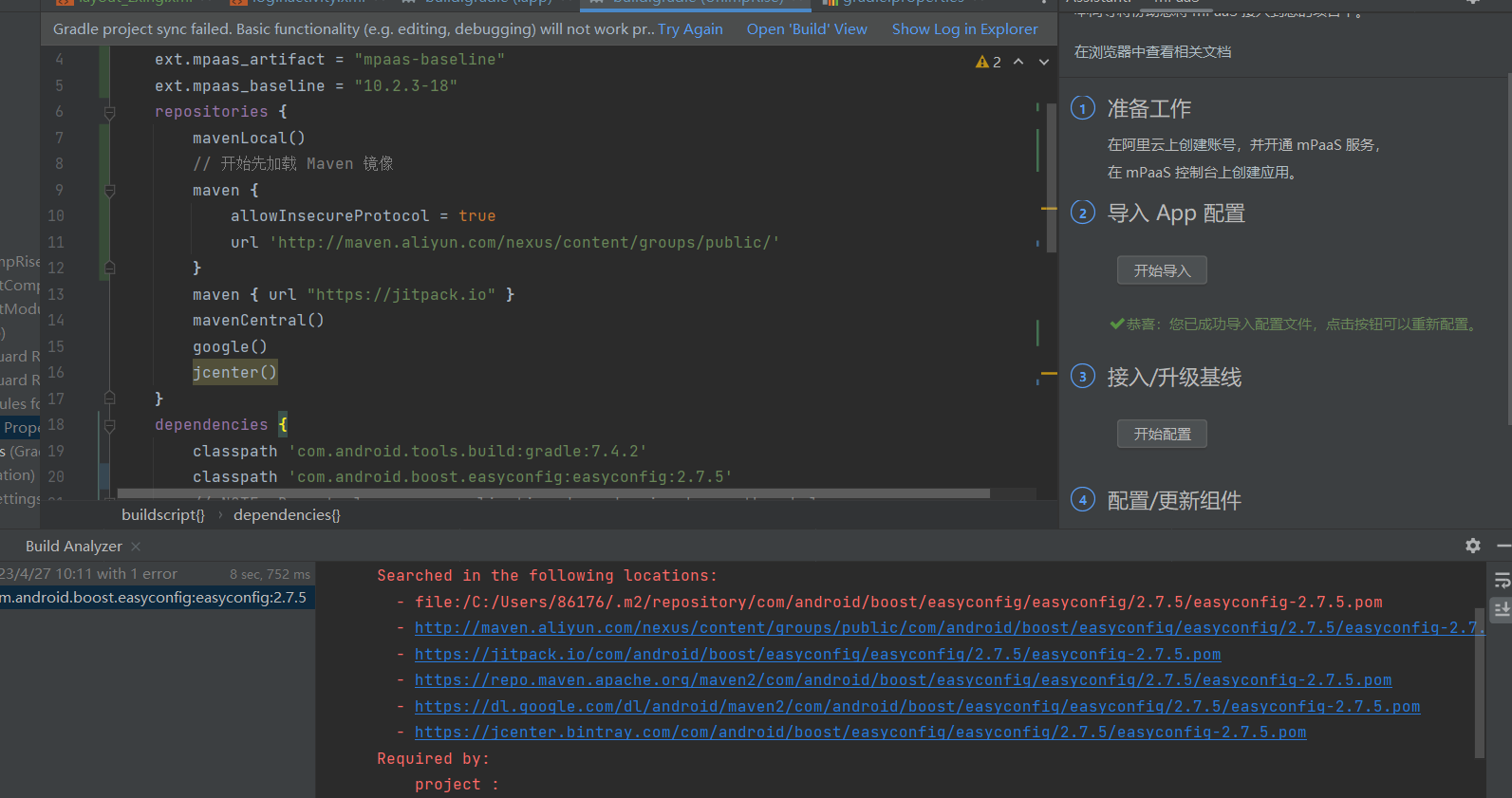
Task: Click the aliyun maven url string
Action: tap(524, 243)
